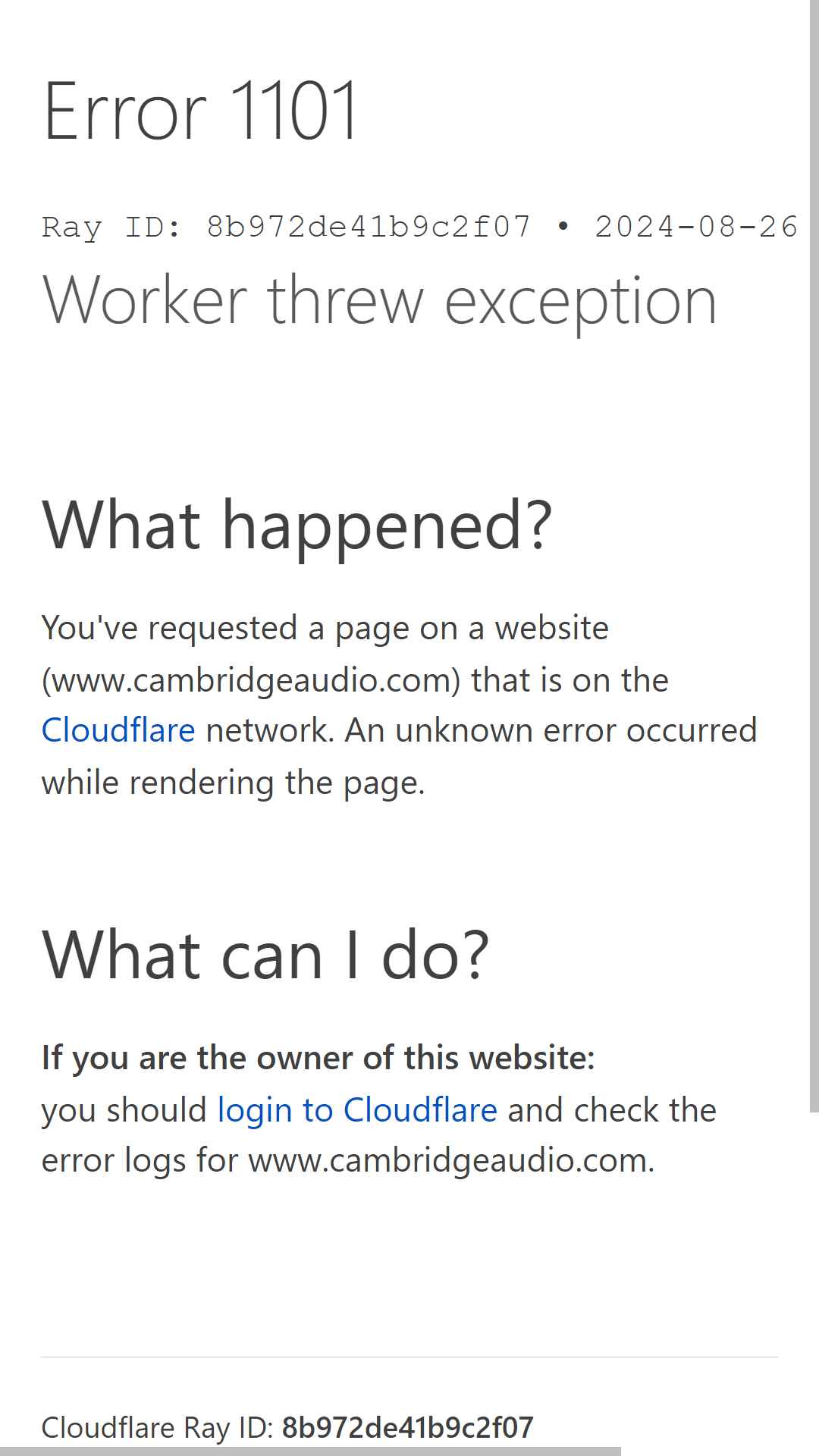Follow the login to Cloudflare link
819x1456 pixels.
[x=357, y=1110]
